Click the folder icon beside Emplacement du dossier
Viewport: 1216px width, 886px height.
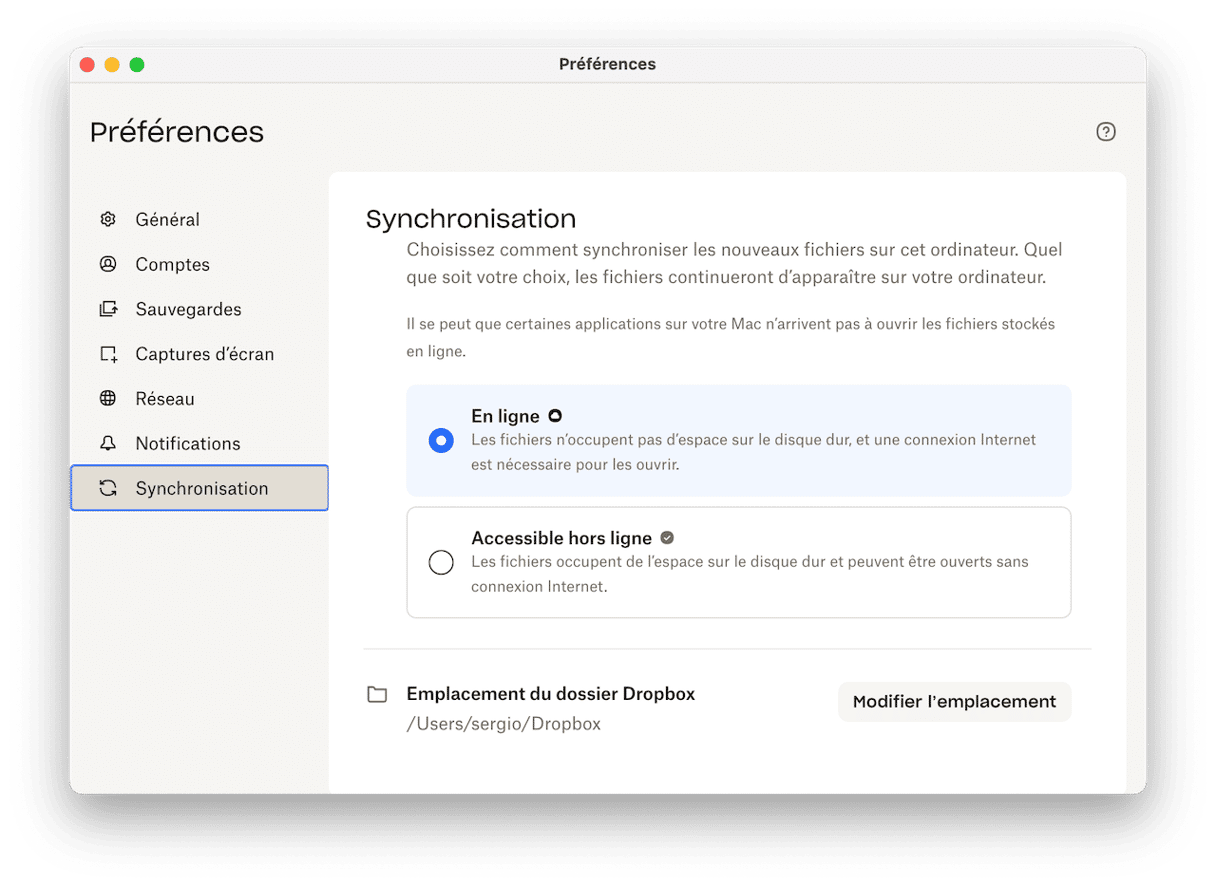click(377, 695)
